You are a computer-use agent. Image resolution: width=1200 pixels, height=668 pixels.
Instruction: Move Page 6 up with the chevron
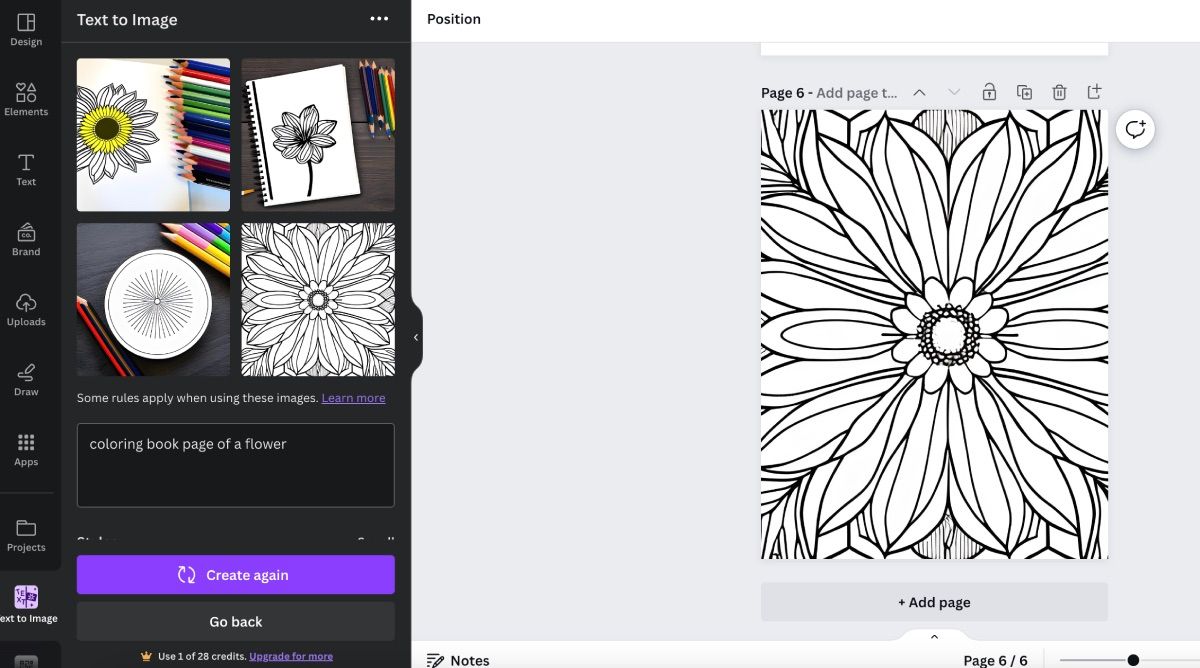point(919,91)
